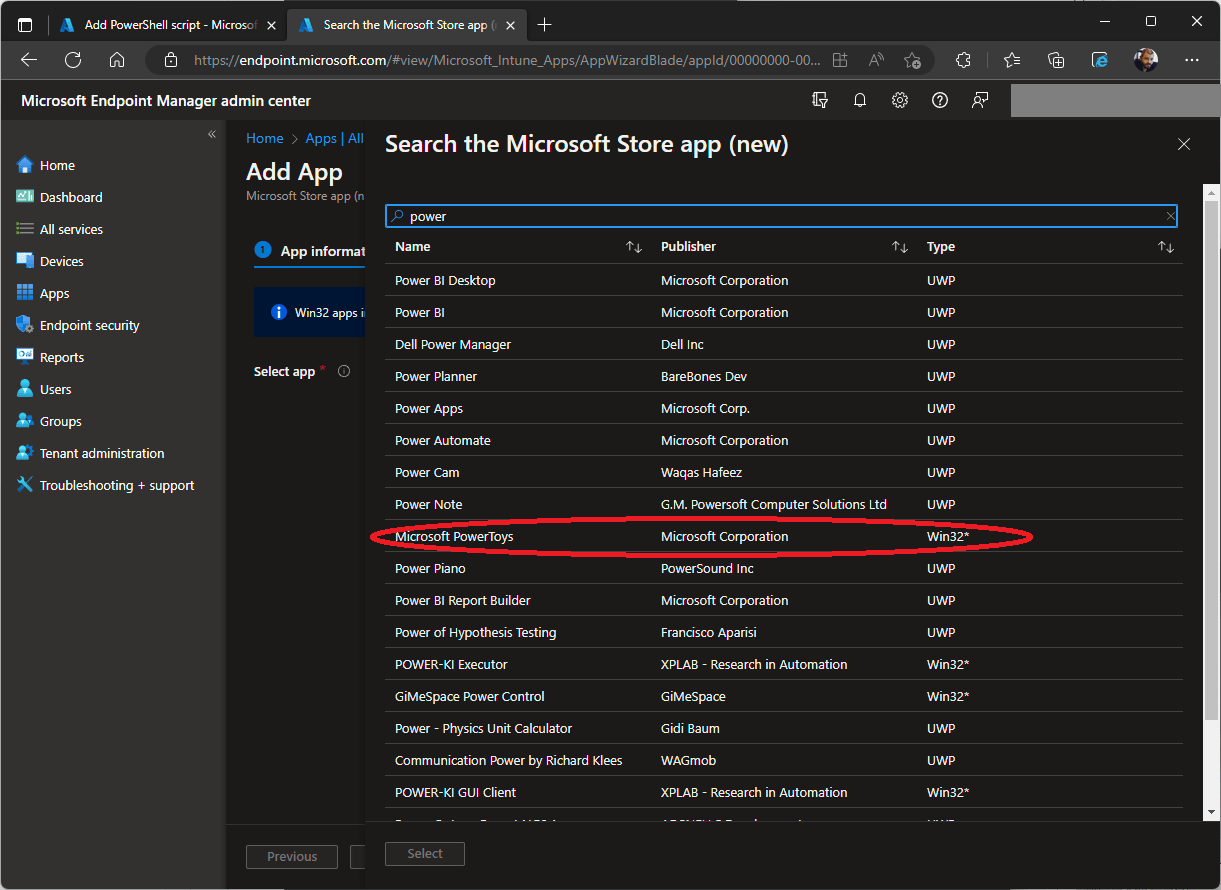The image size is (1221, 890).
Task: Open Users in the sidebar
Action: [44, 389]
